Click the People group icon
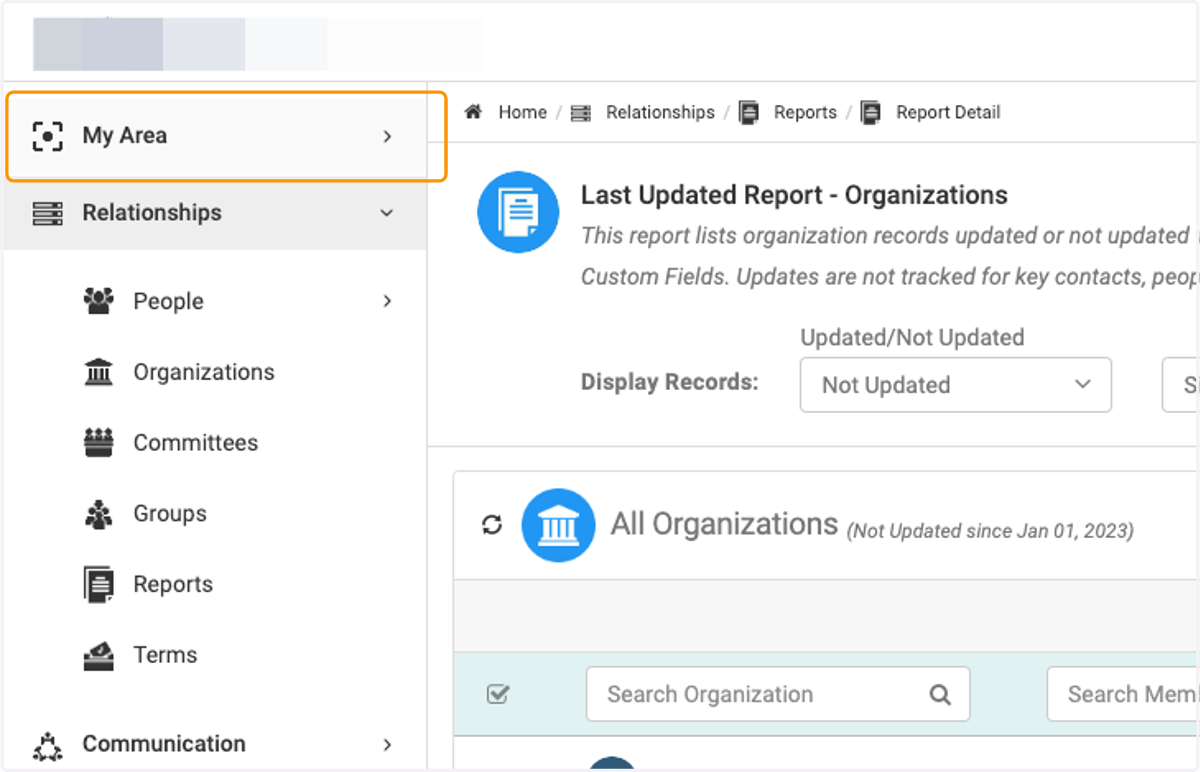 coord(99,301)
